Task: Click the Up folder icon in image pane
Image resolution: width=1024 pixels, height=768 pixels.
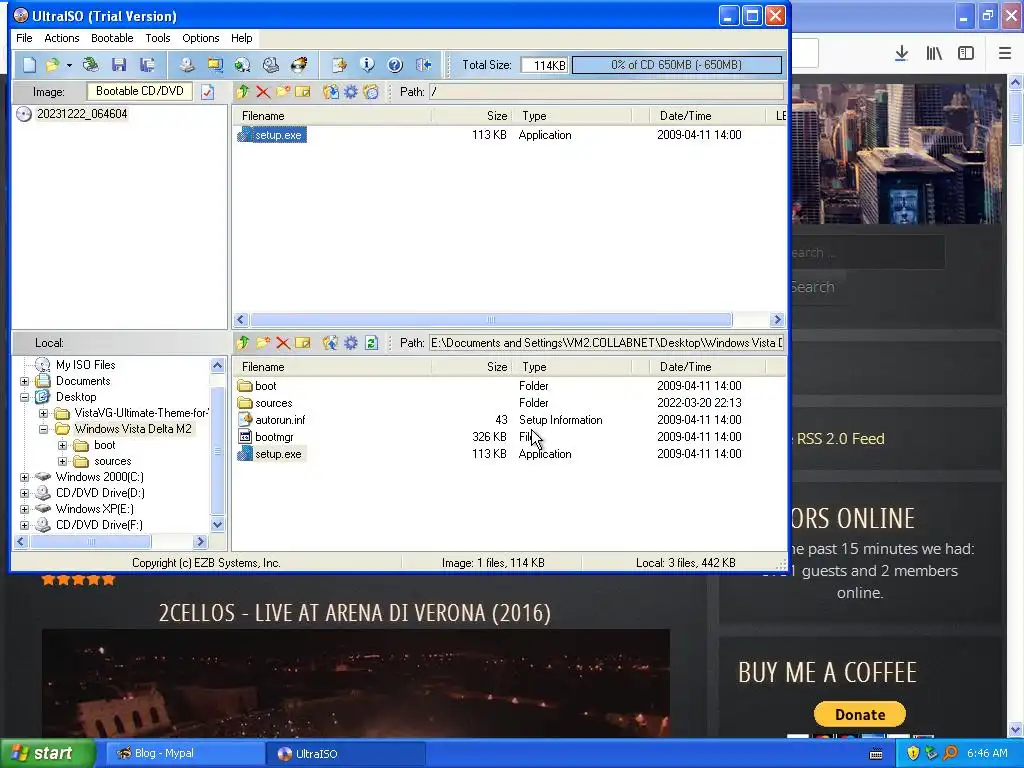Action: (x=243, y=92)
